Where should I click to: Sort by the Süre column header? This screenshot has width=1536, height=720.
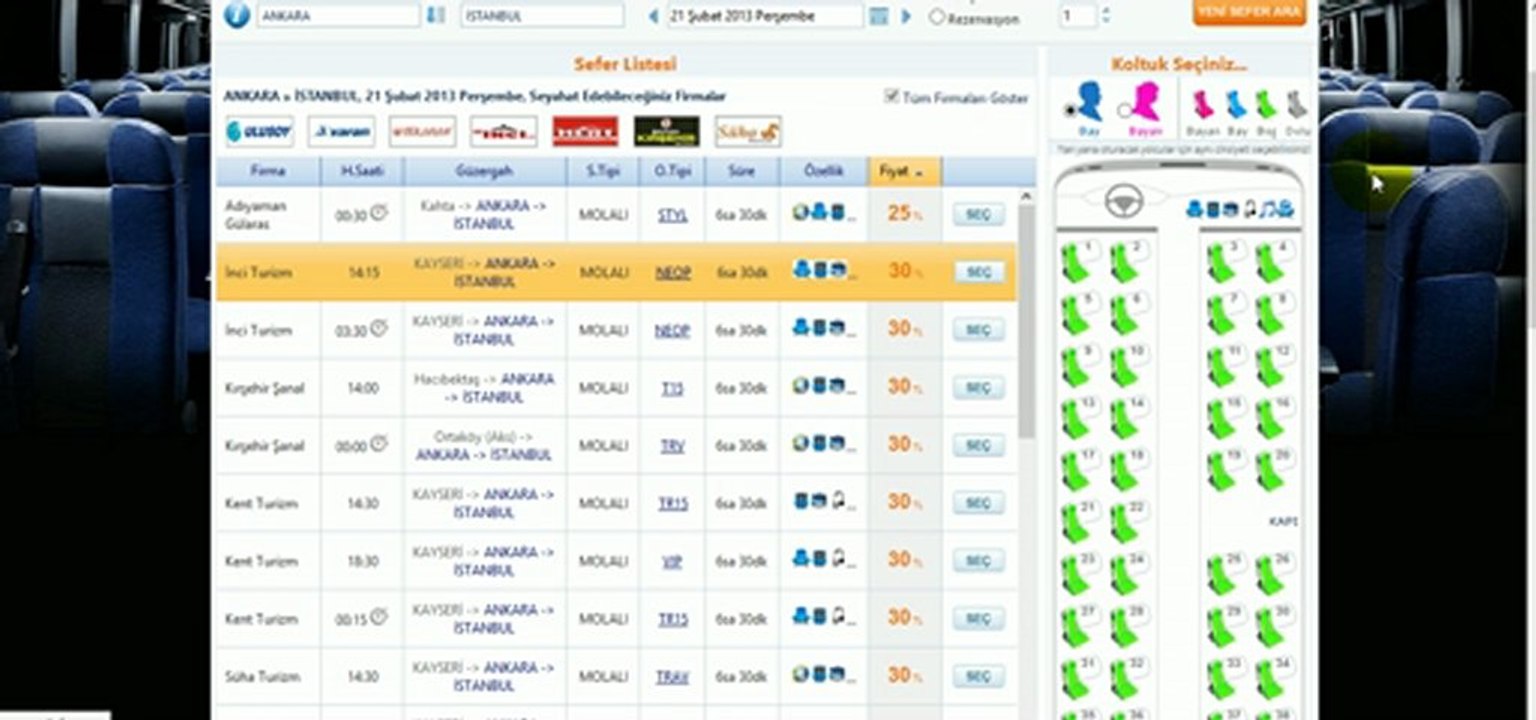[741, 172]
